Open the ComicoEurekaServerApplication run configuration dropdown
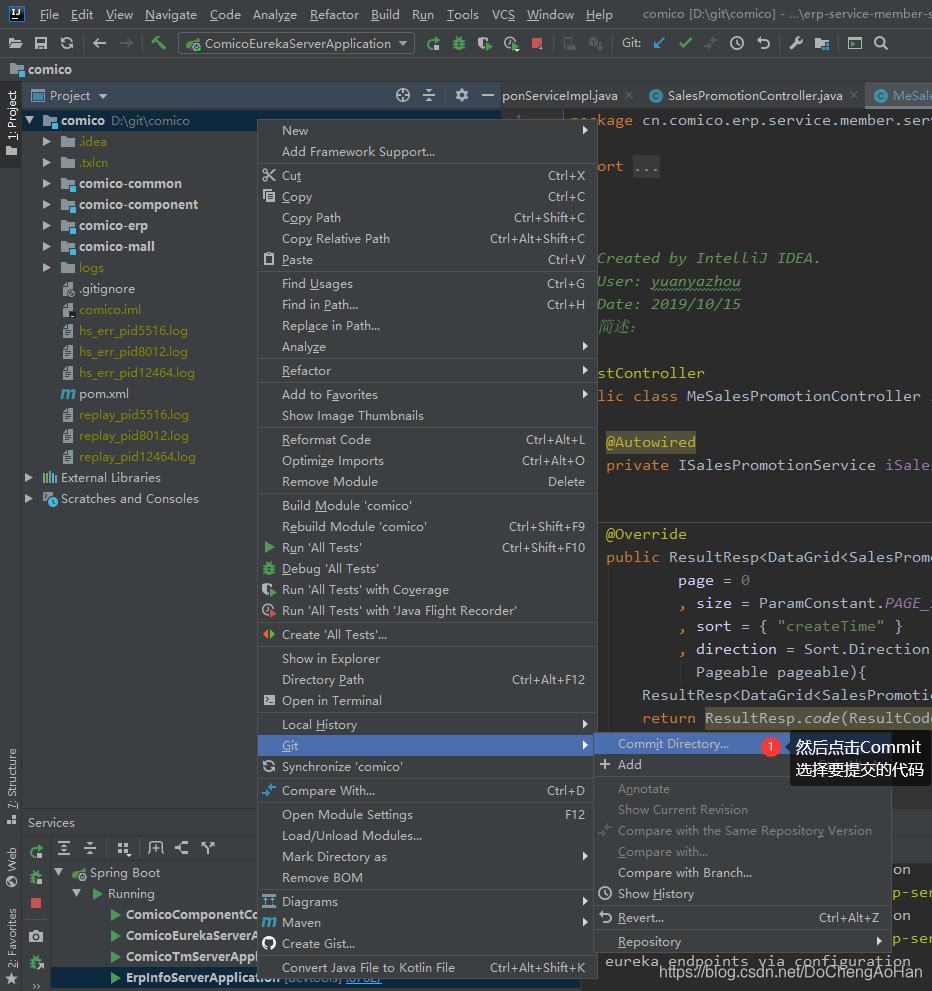 pos(297,44)
